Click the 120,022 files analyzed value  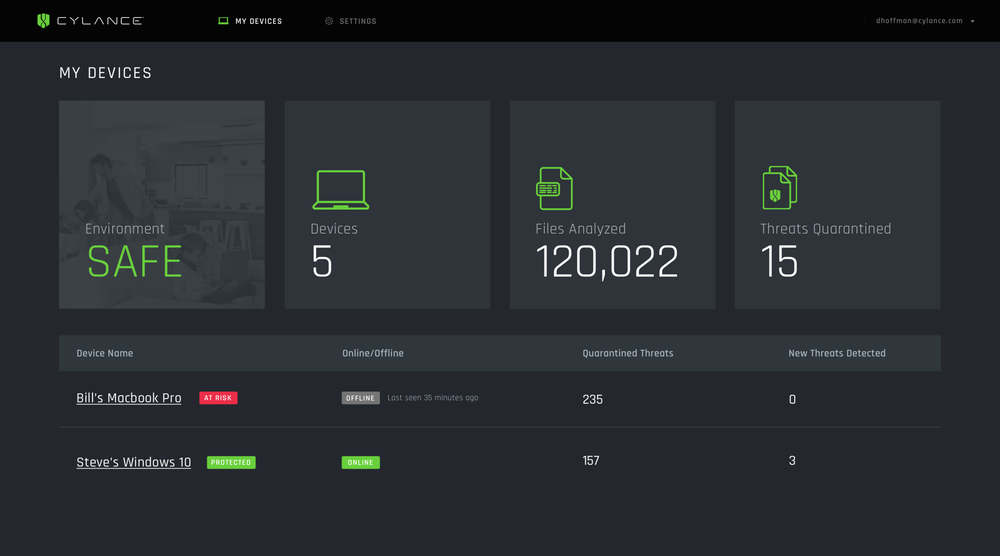click(x=607, y=262)
